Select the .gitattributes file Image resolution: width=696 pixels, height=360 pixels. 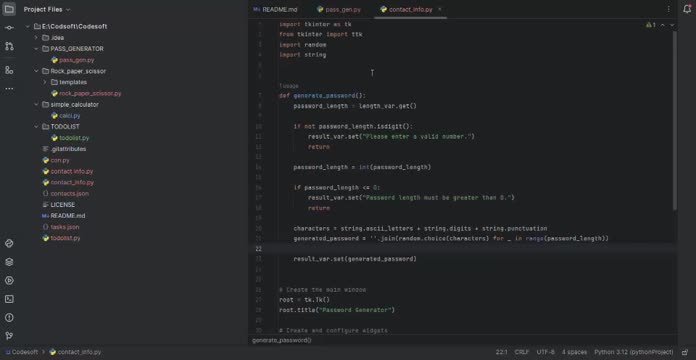(68, 149)
